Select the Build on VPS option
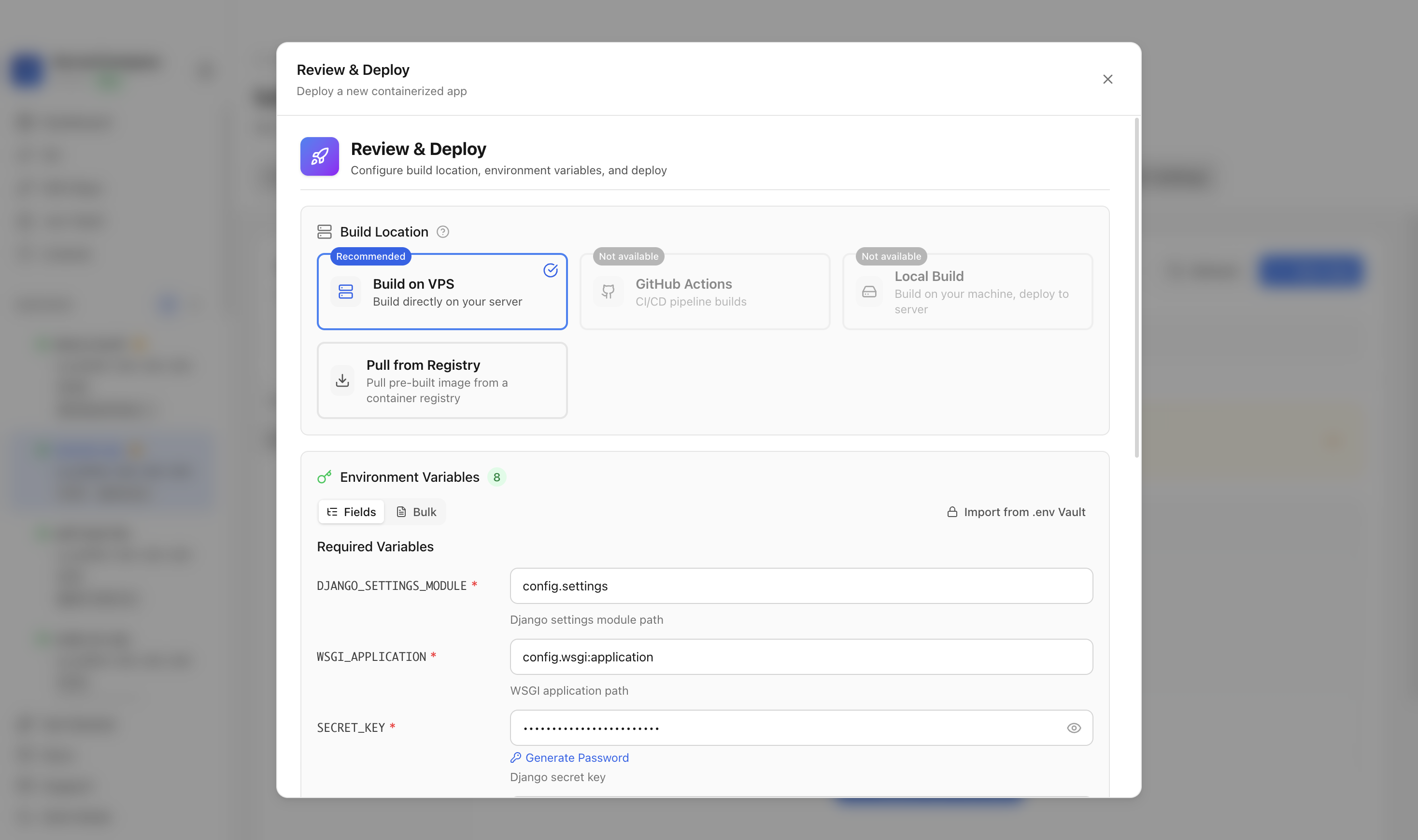 [442, 292]
